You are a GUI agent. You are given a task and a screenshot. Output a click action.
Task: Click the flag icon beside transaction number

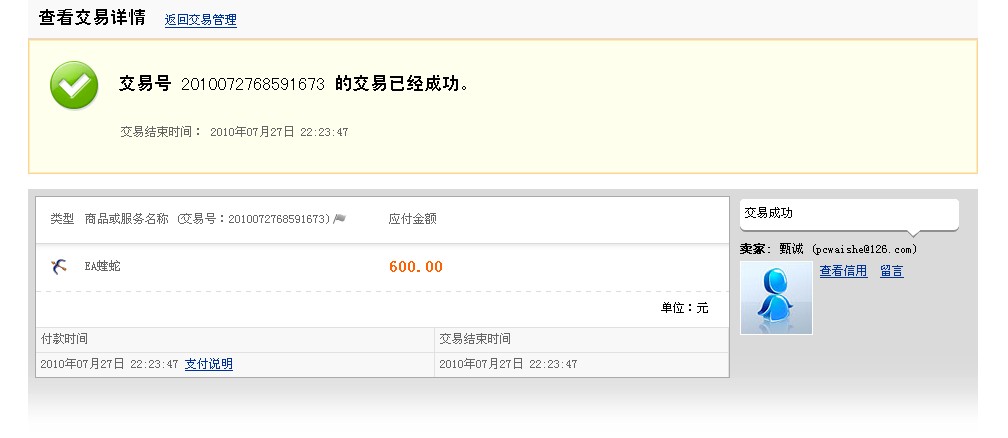tap(340, 219)
